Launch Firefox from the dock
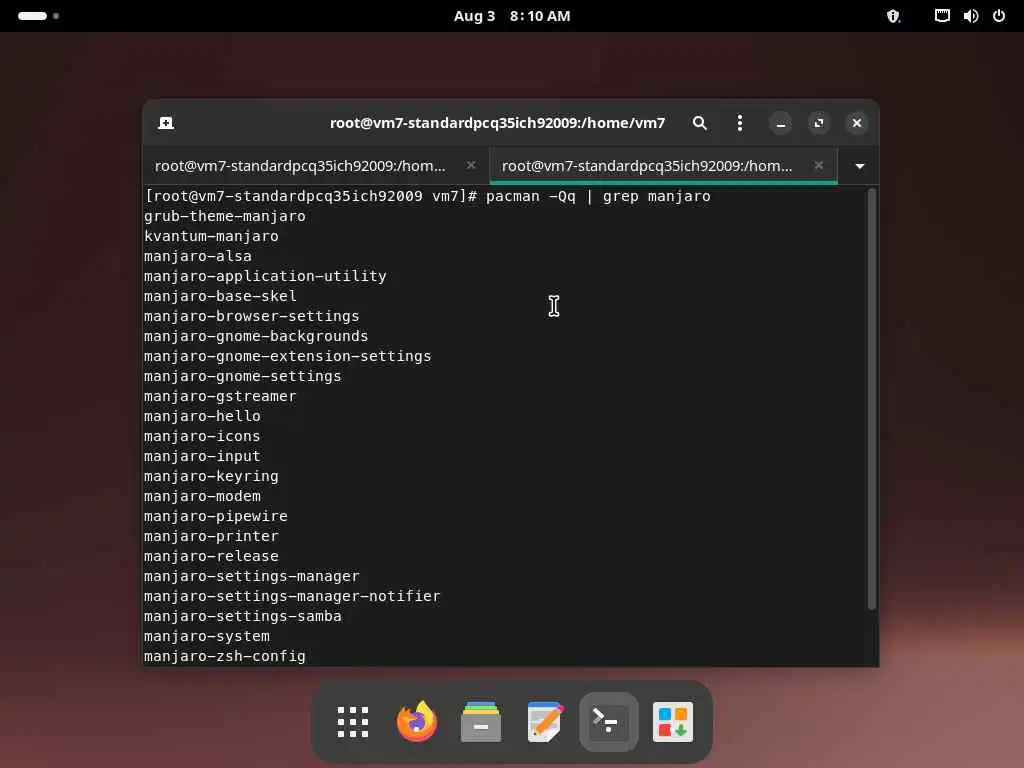1024x768 pixels. (417, 722)
